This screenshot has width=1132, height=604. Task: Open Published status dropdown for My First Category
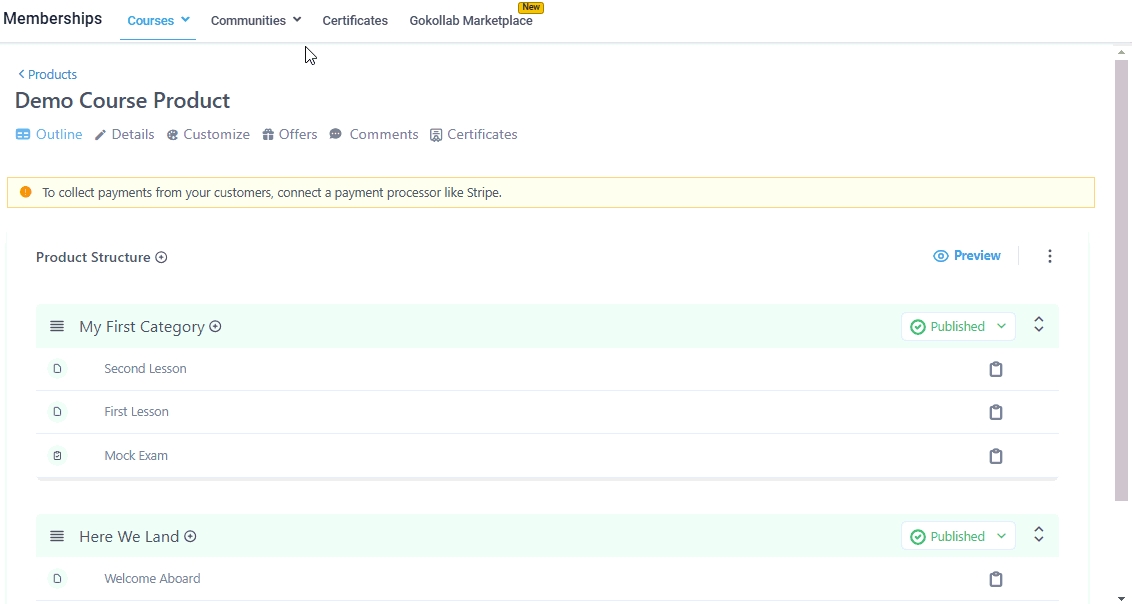957,327
